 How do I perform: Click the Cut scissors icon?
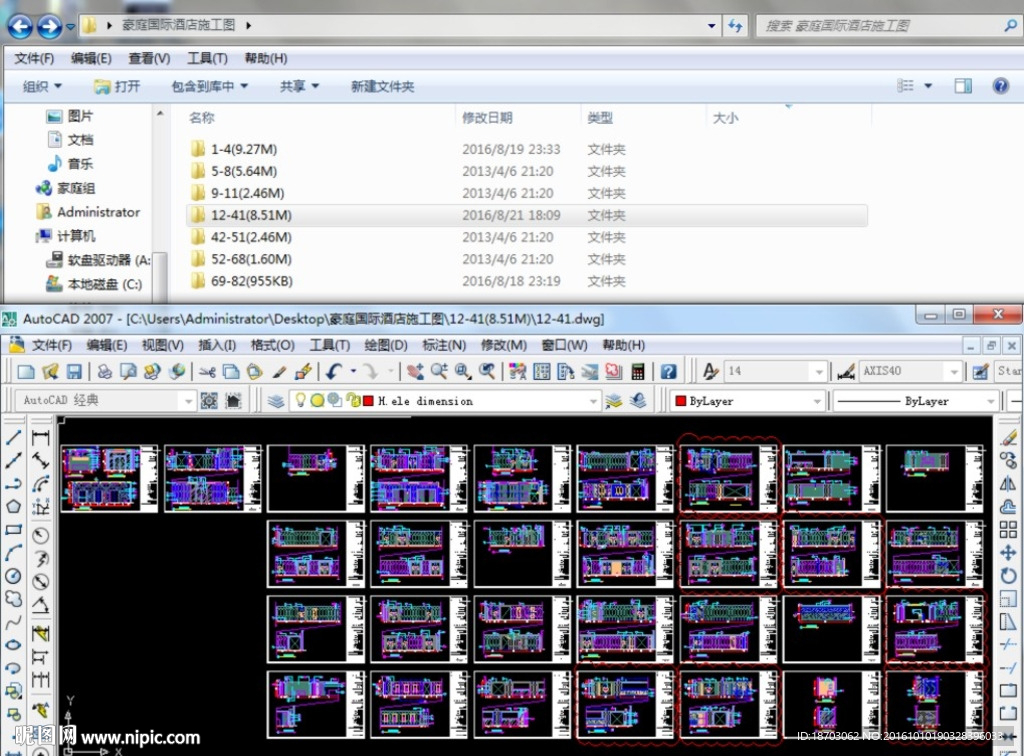(208, 371)
